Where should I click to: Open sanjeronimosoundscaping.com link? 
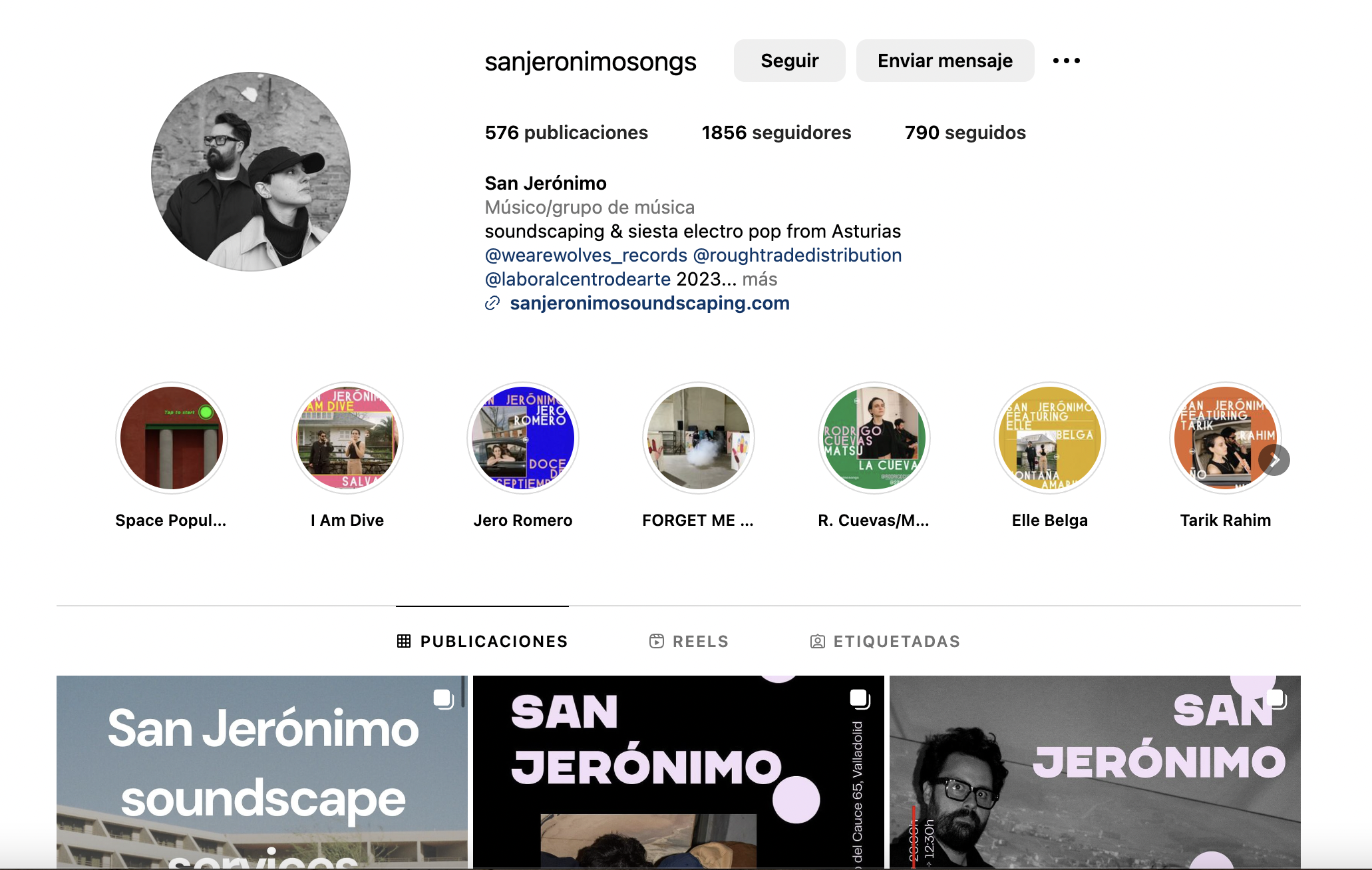click(649, 303)
